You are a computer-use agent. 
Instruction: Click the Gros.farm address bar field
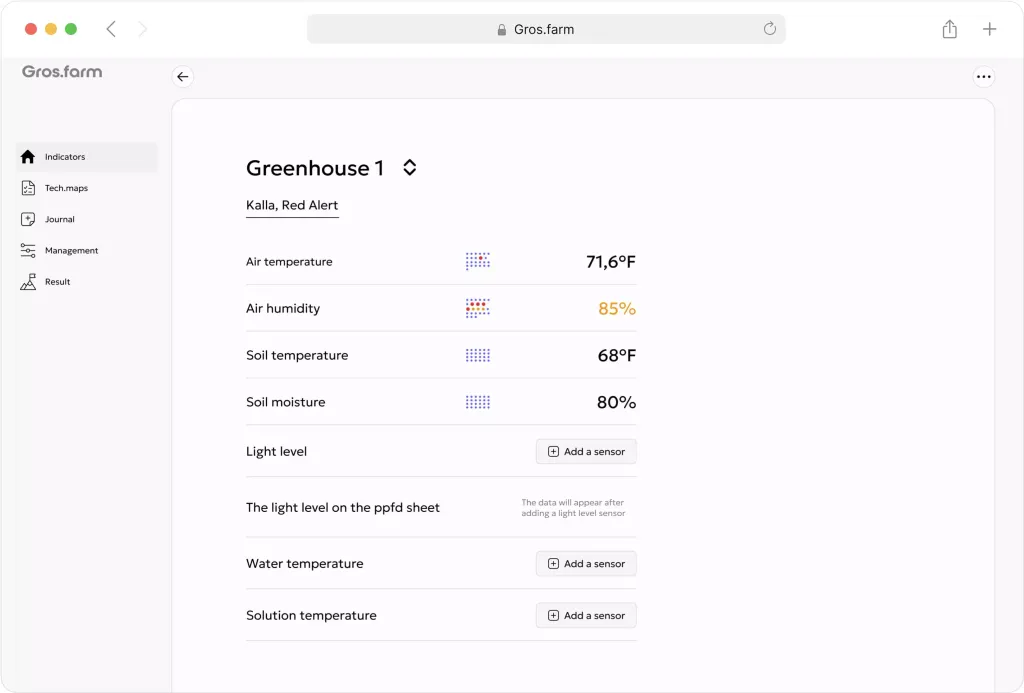[546, 29]
